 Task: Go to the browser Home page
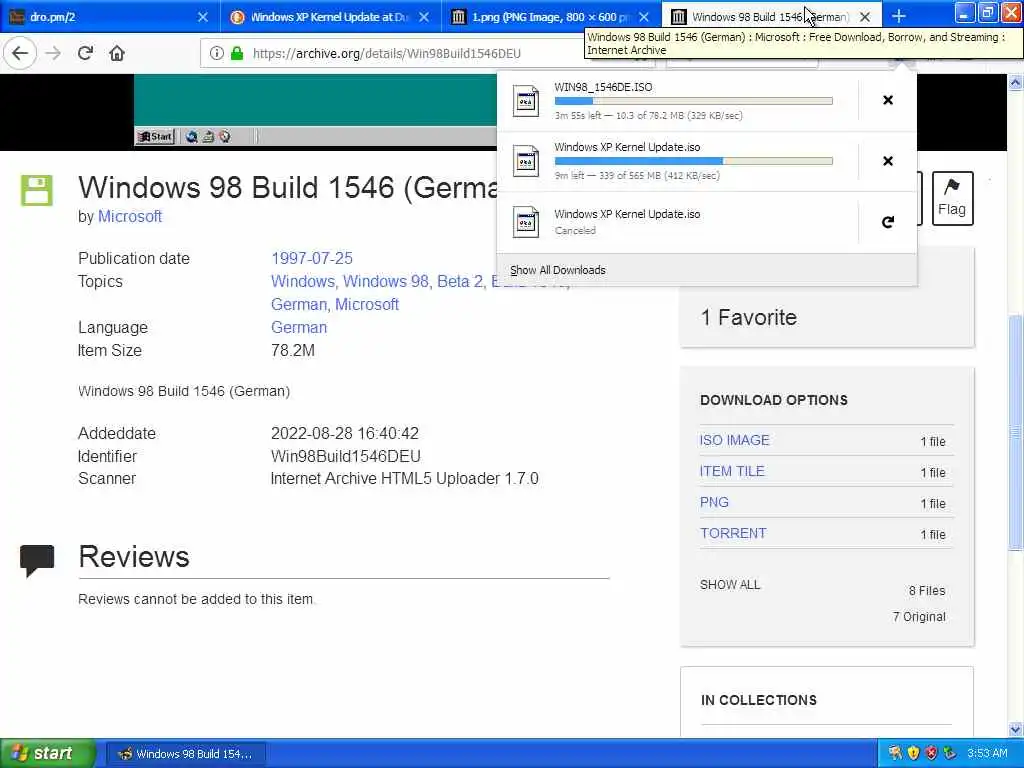coord(117,53)
